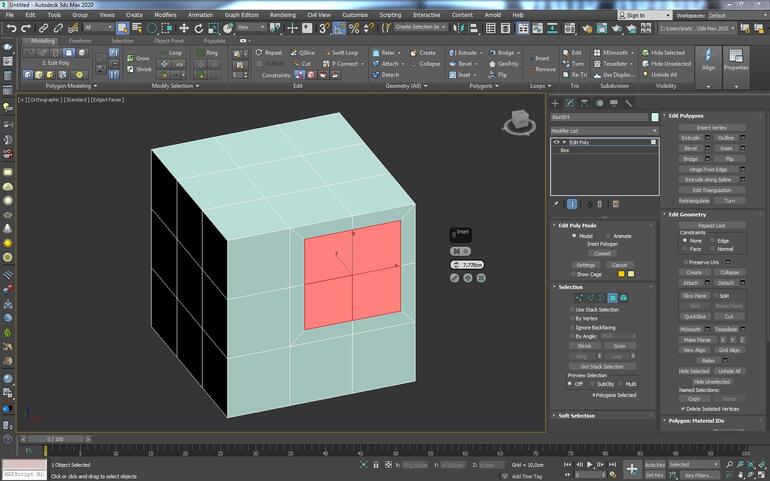Collapse the Edit Poly Mode rollout
The image size is (770, 481).
point(578,226)
